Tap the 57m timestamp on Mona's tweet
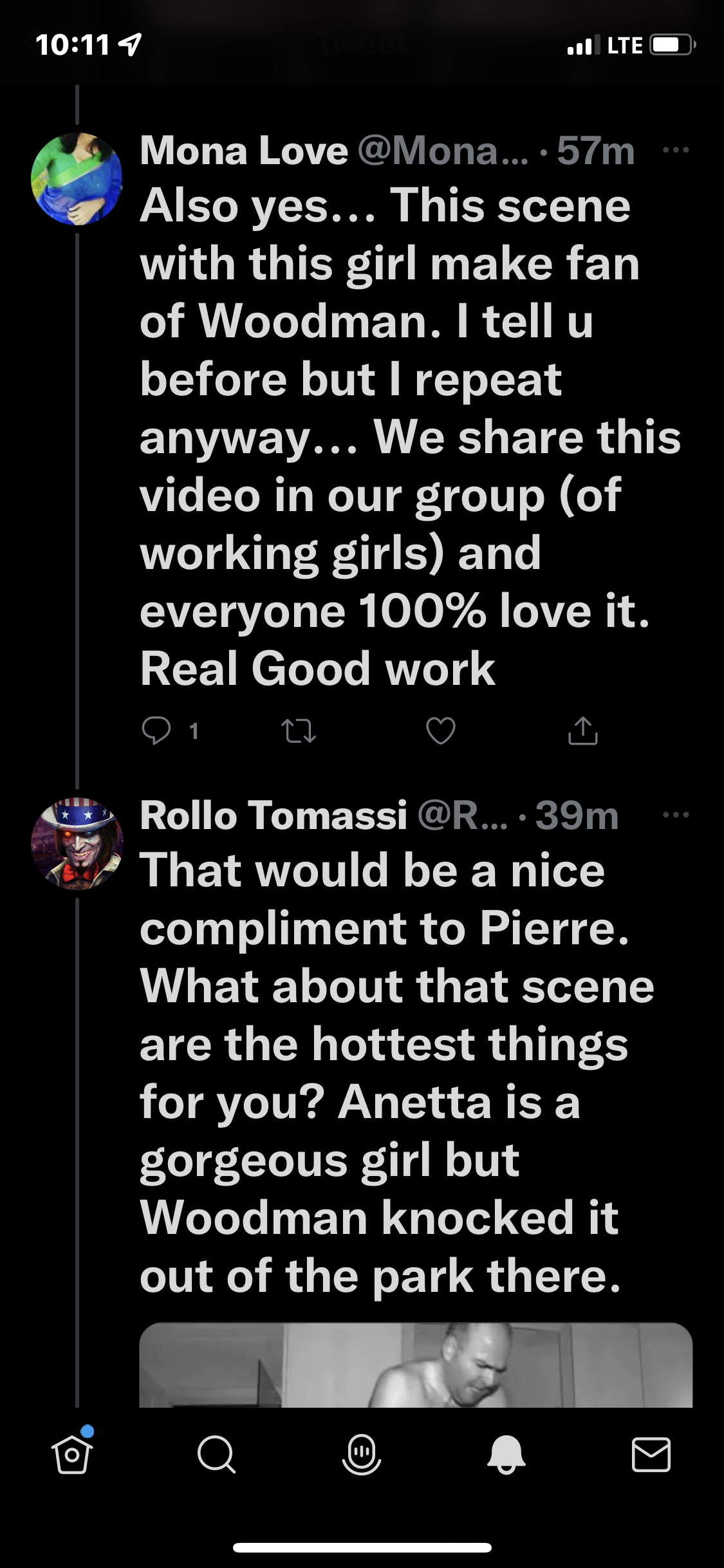Screen dimensions: 724x1568 tap(596, 151)
